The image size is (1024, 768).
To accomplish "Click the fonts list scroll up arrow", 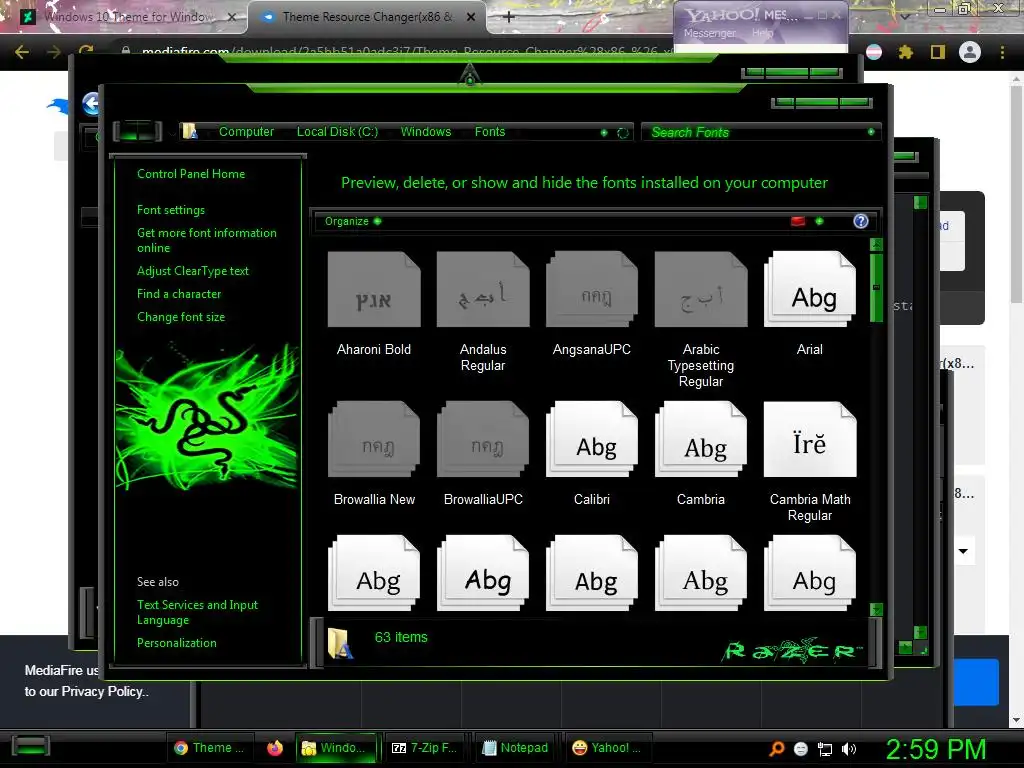I will [x=876, y=245].
